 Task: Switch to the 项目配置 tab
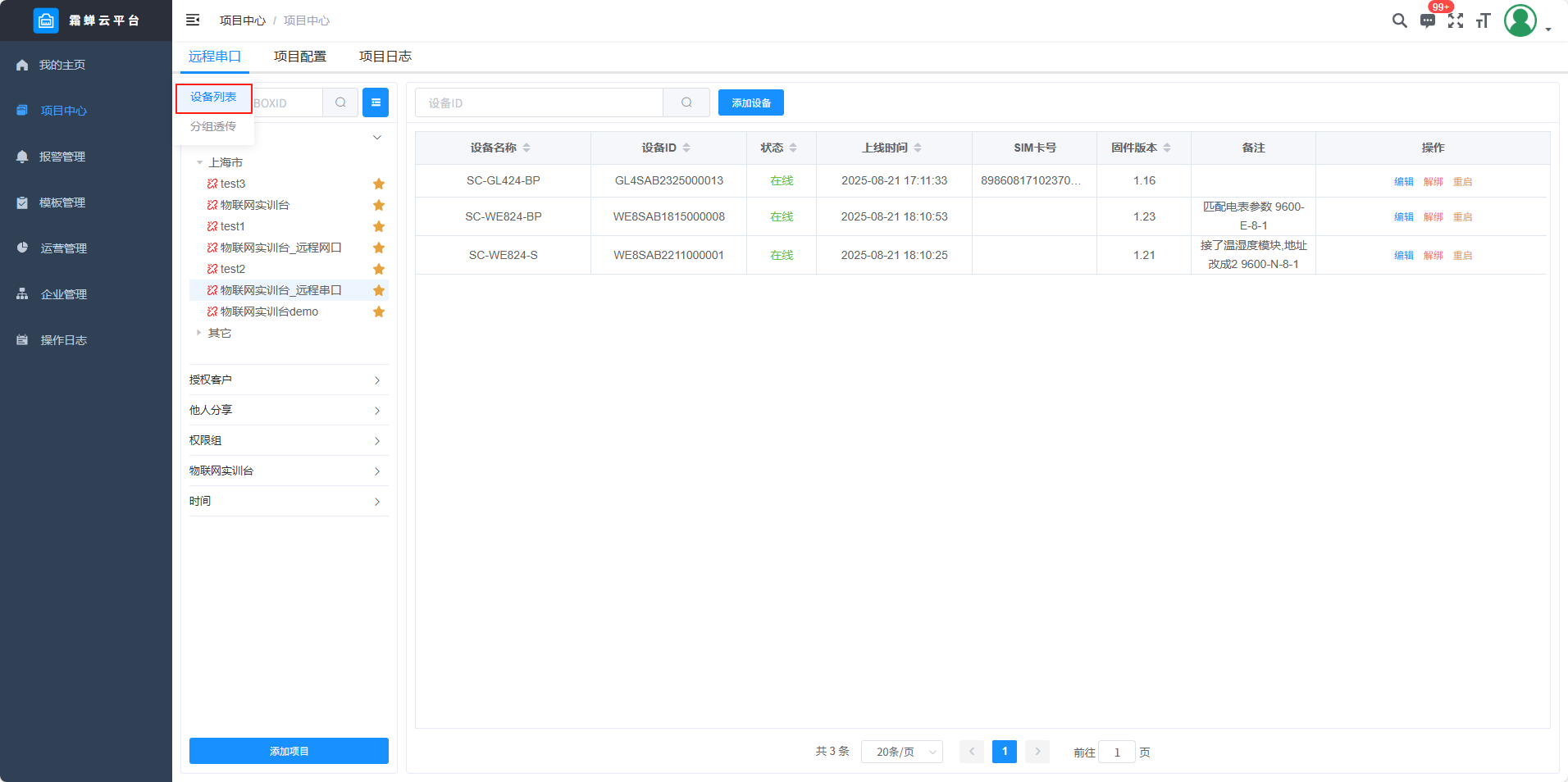(300, 57)
